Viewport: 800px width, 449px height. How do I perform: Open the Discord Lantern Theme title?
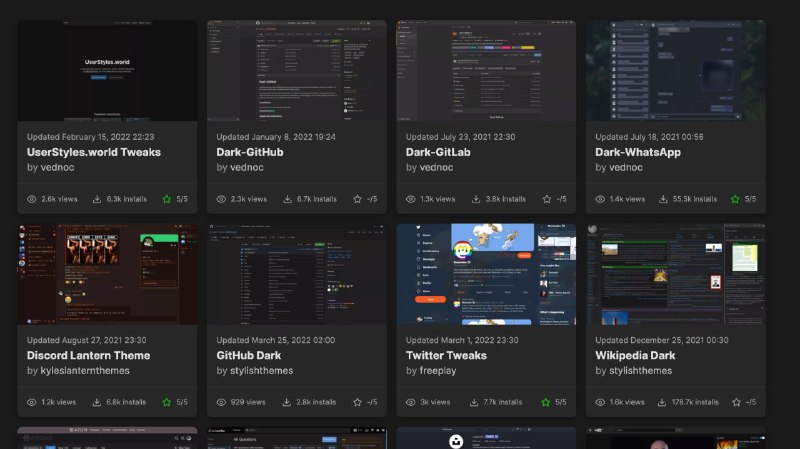click(89, 355)
